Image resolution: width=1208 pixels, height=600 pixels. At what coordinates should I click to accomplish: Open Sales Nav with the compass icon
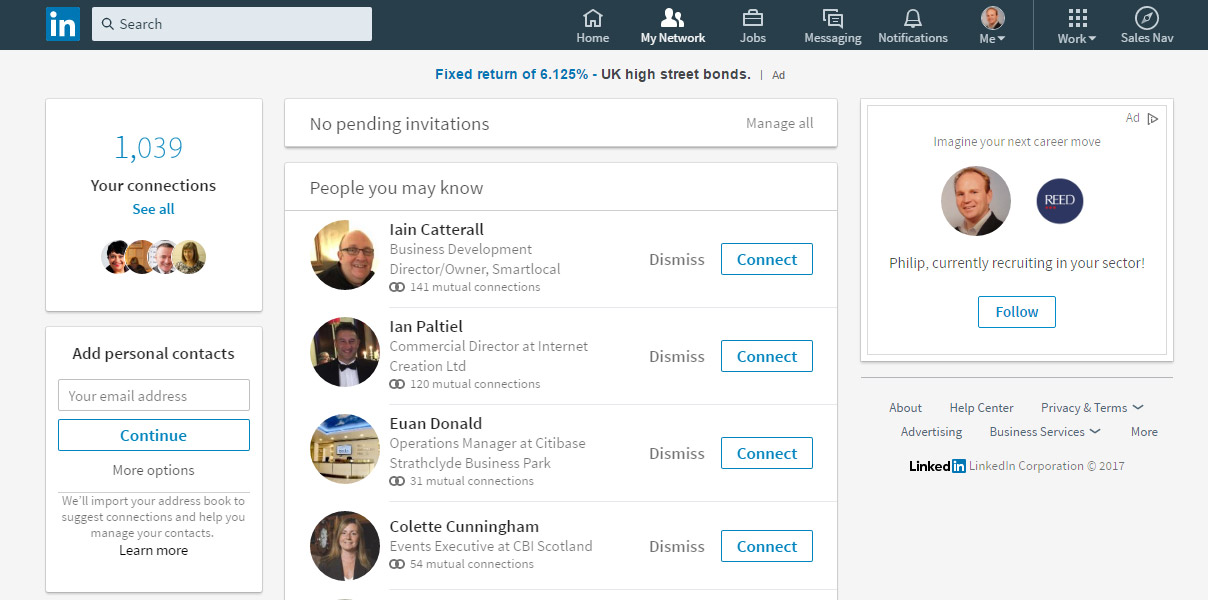[1146, 18]
